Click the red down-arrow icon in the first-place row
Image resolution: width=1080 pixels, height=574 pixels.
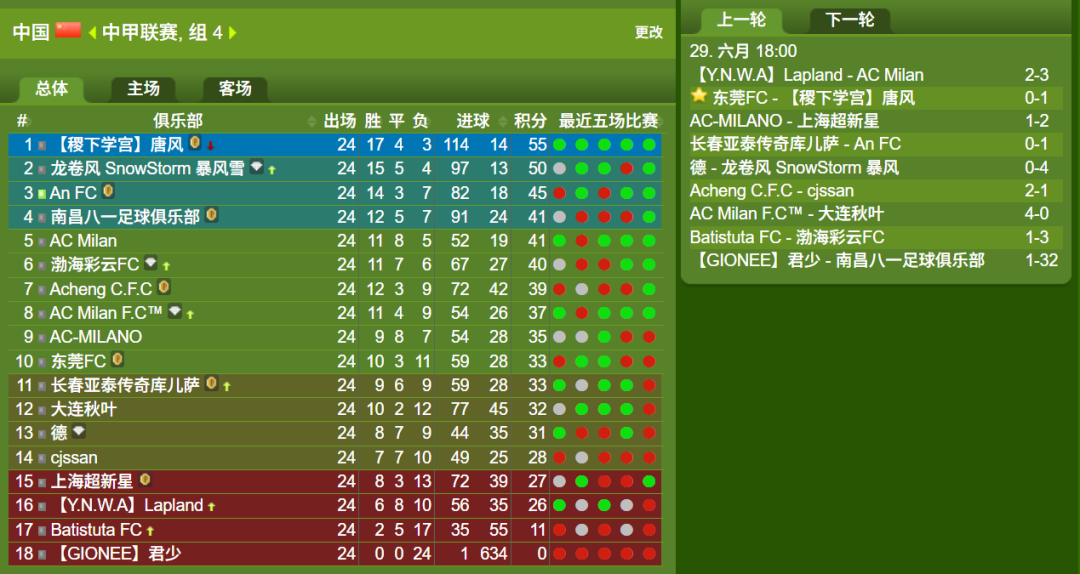point(211,146)
